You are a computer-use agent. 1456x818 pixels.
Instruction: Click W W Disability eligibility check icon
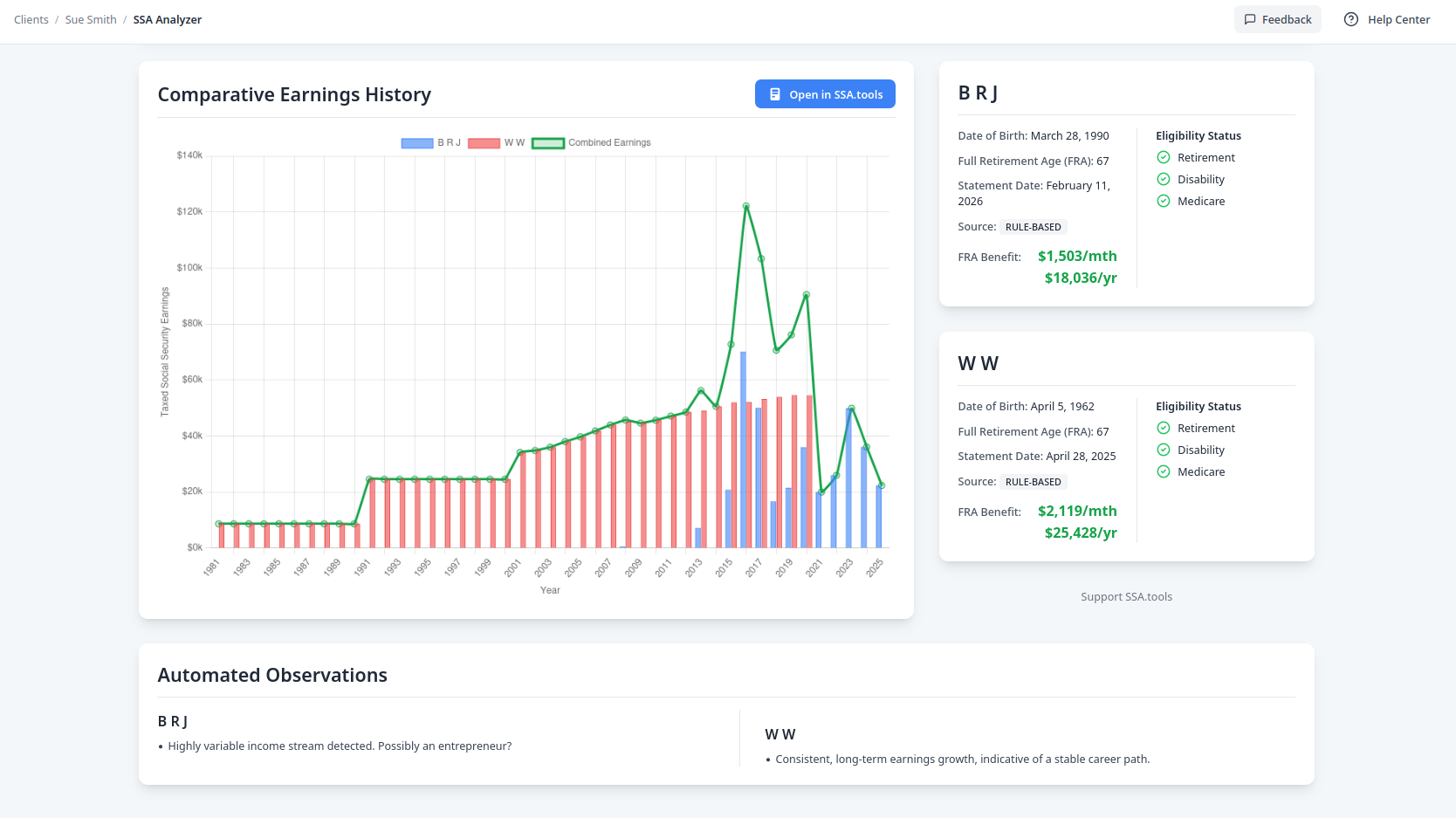click(x=1164, y=450)
